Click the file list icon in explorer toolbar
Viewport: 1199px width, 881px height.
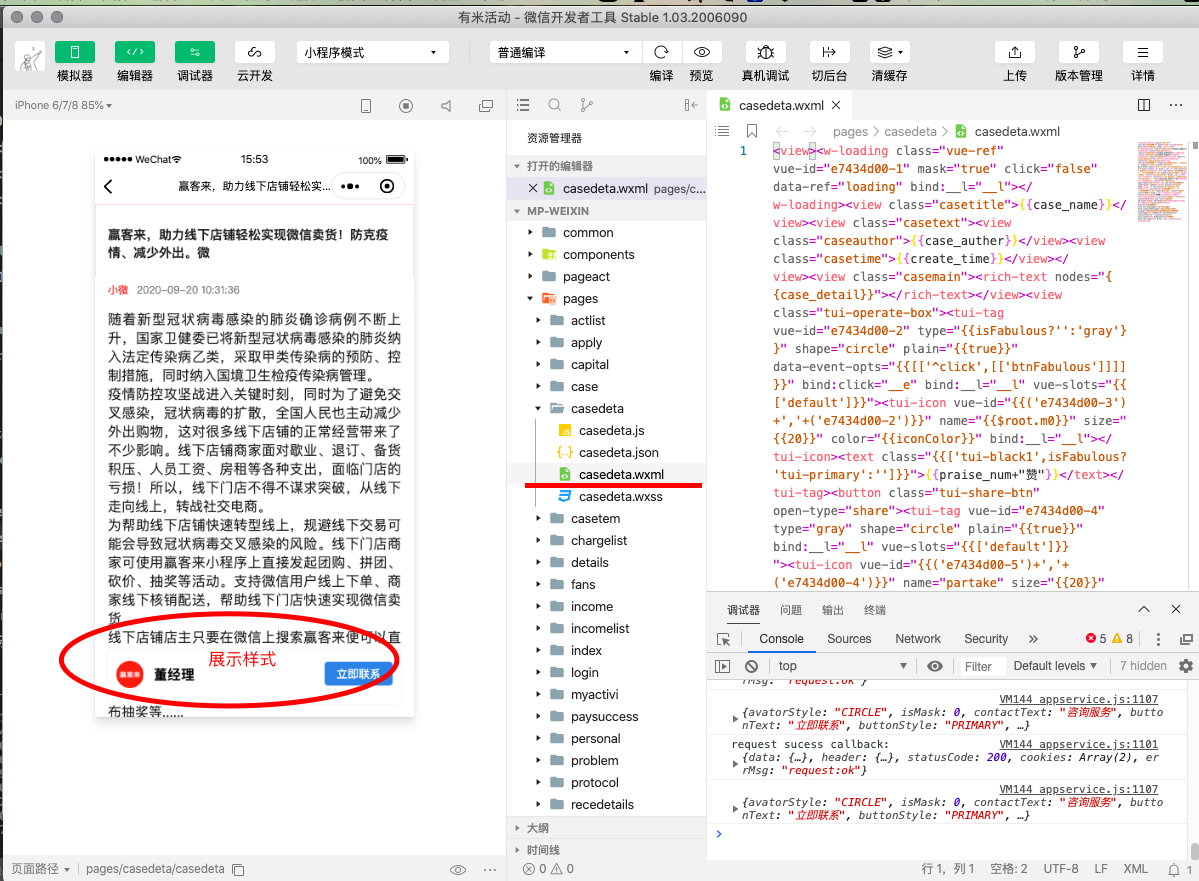coord(523,105)
